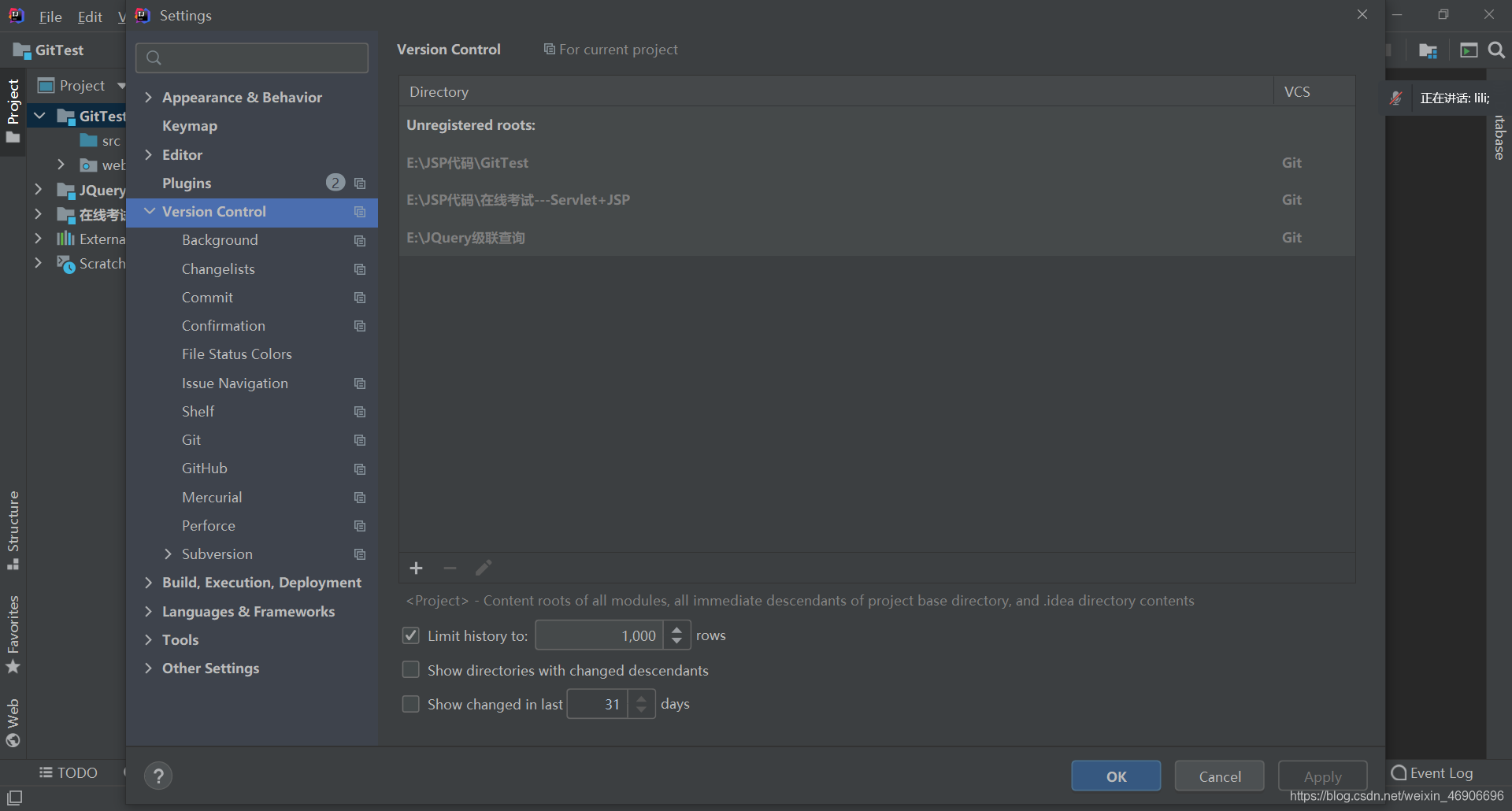This screenshot has height=811, width=1512.
Task: Select the E:\JSP代码\GitTest unregistered root row
Action: coord(876,163)
